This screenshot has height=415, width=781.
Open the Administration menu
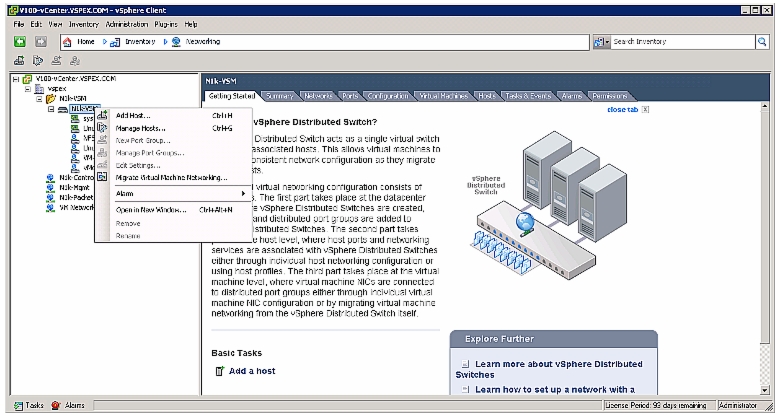(x=127, y=24)
